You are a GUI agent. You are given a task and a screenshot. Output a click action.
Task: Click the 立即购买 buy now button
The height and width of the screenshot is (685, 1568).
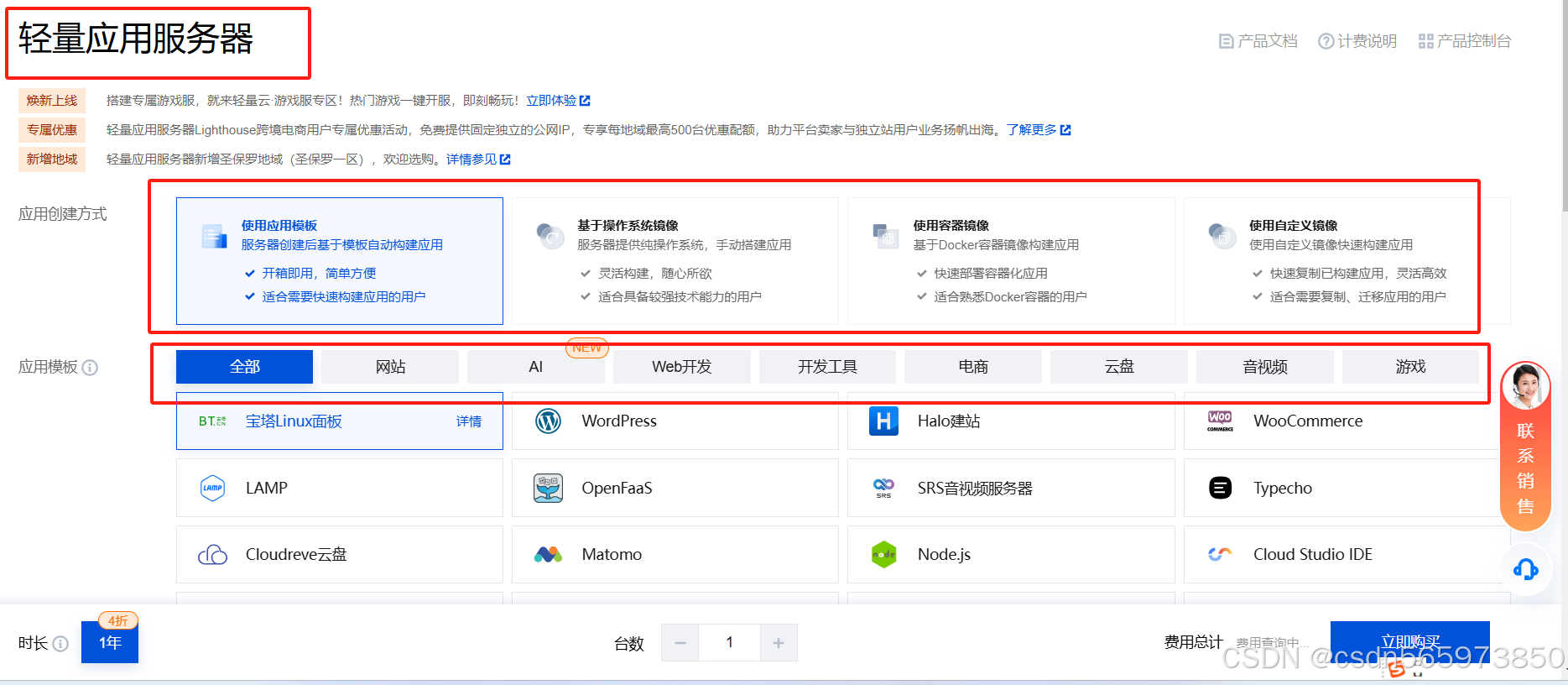[1410, 642]
